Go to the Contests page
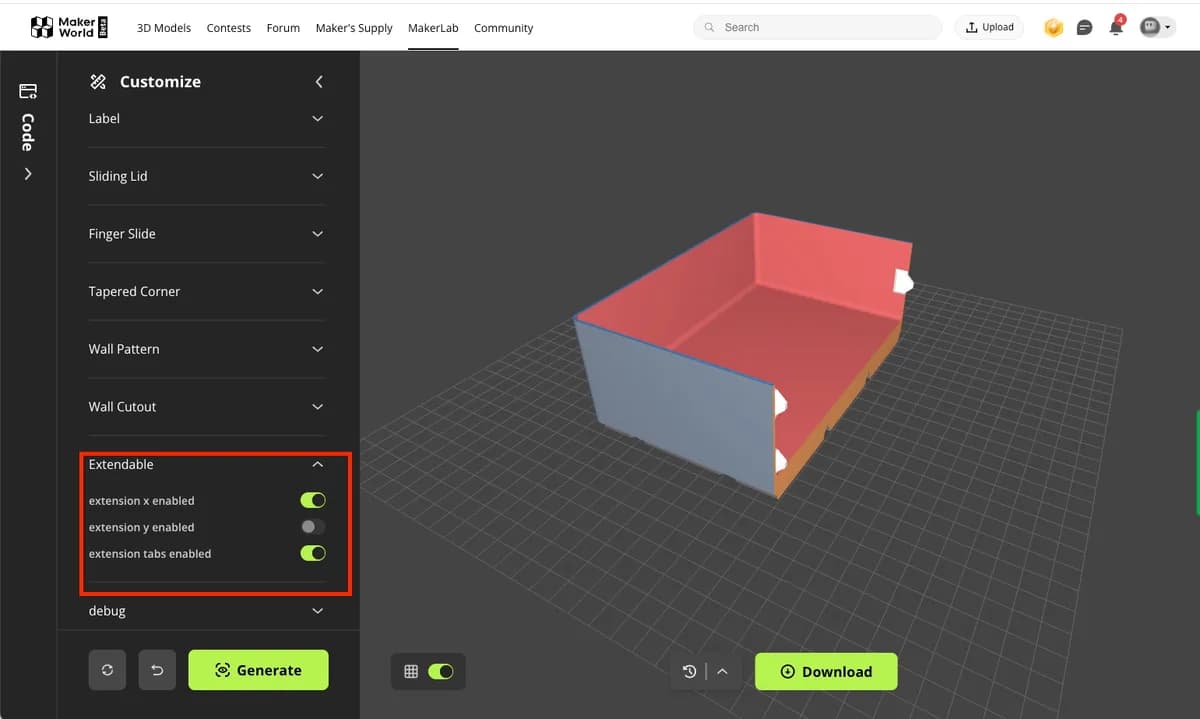 229,28
